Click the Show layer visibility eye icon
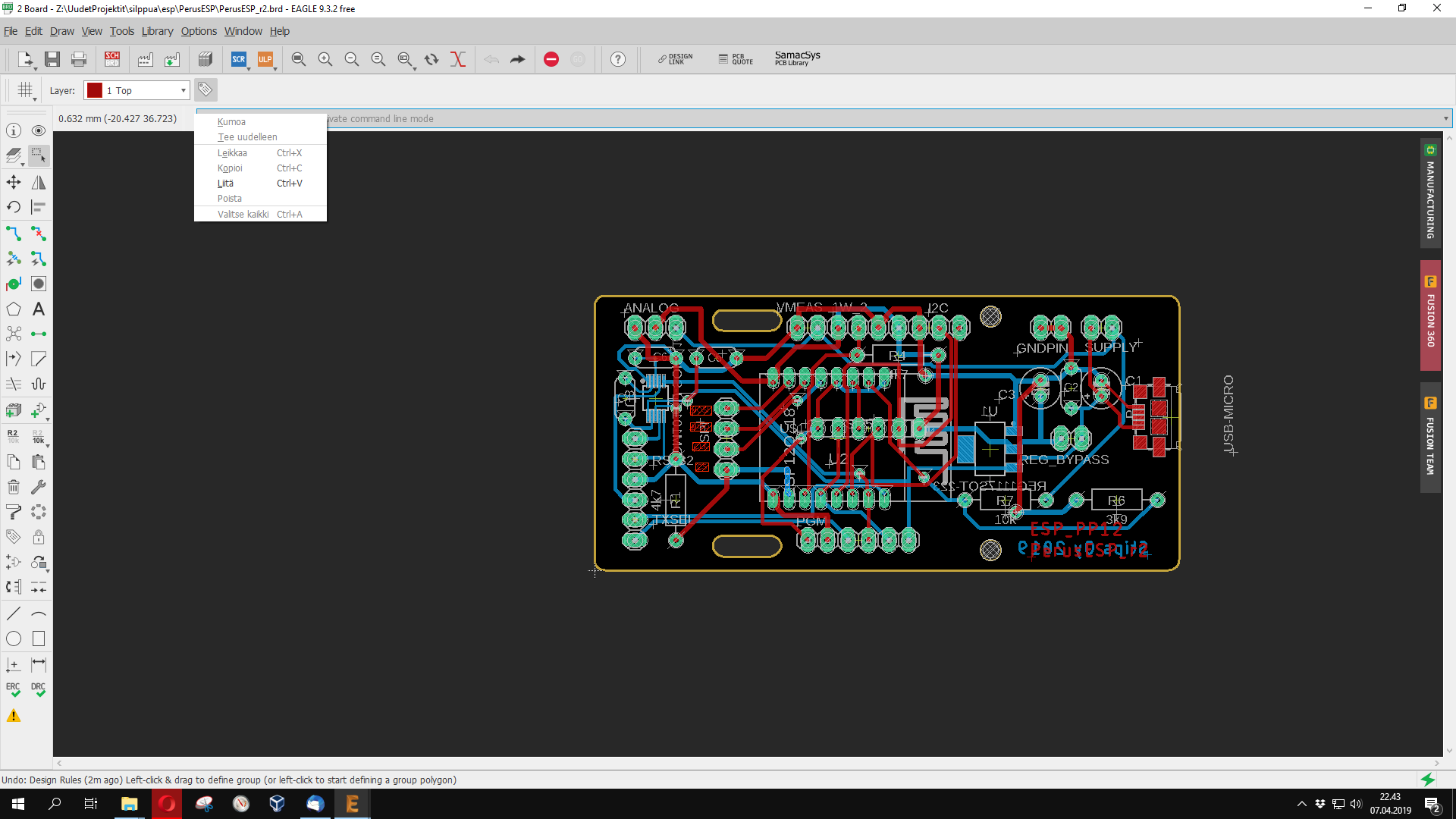 click(x=39, y=130)
